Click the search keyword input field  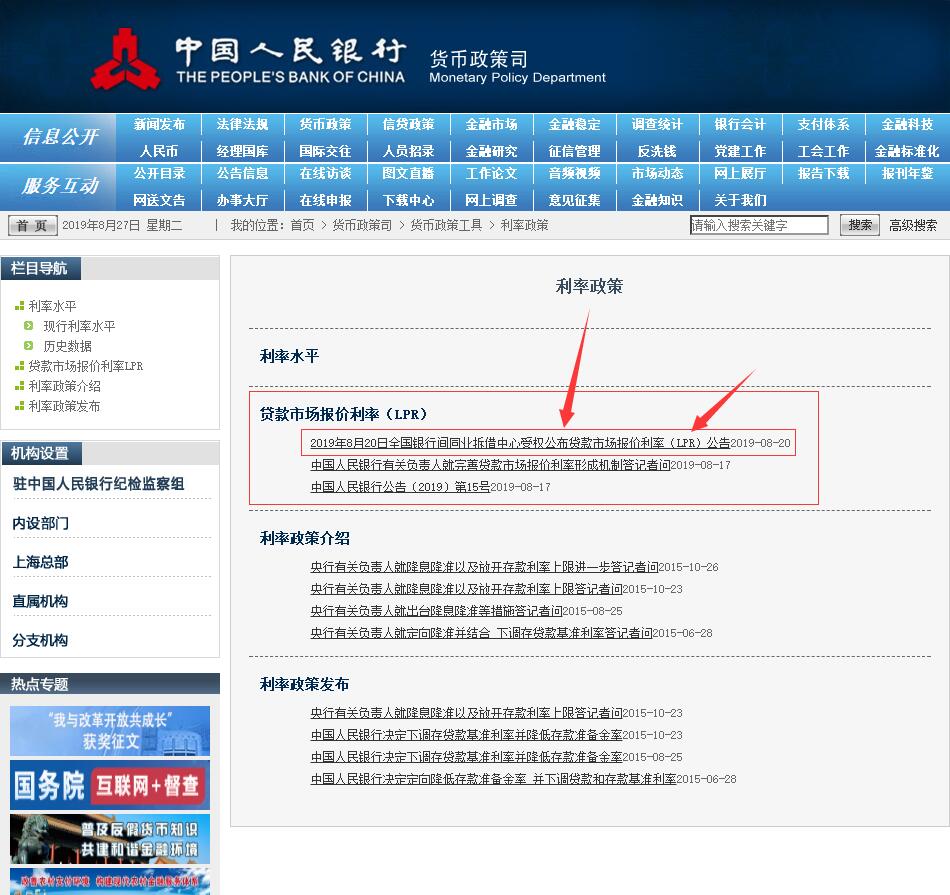tap(759, 225)
